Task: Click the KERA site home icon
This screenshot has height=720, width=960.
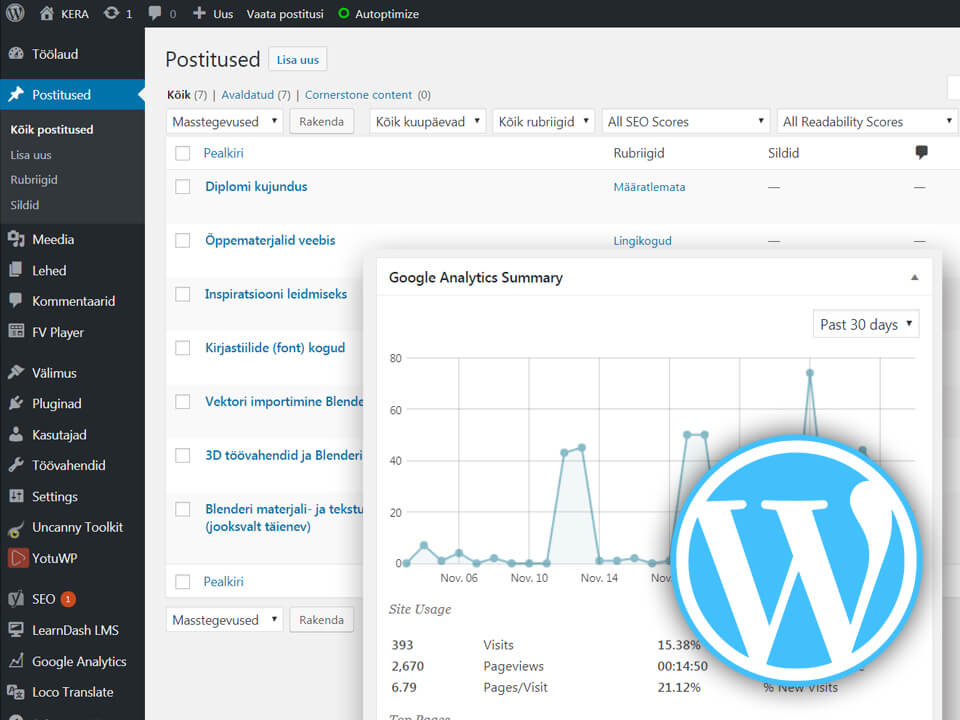Action: pyautogui.click(x=47, y=13)
